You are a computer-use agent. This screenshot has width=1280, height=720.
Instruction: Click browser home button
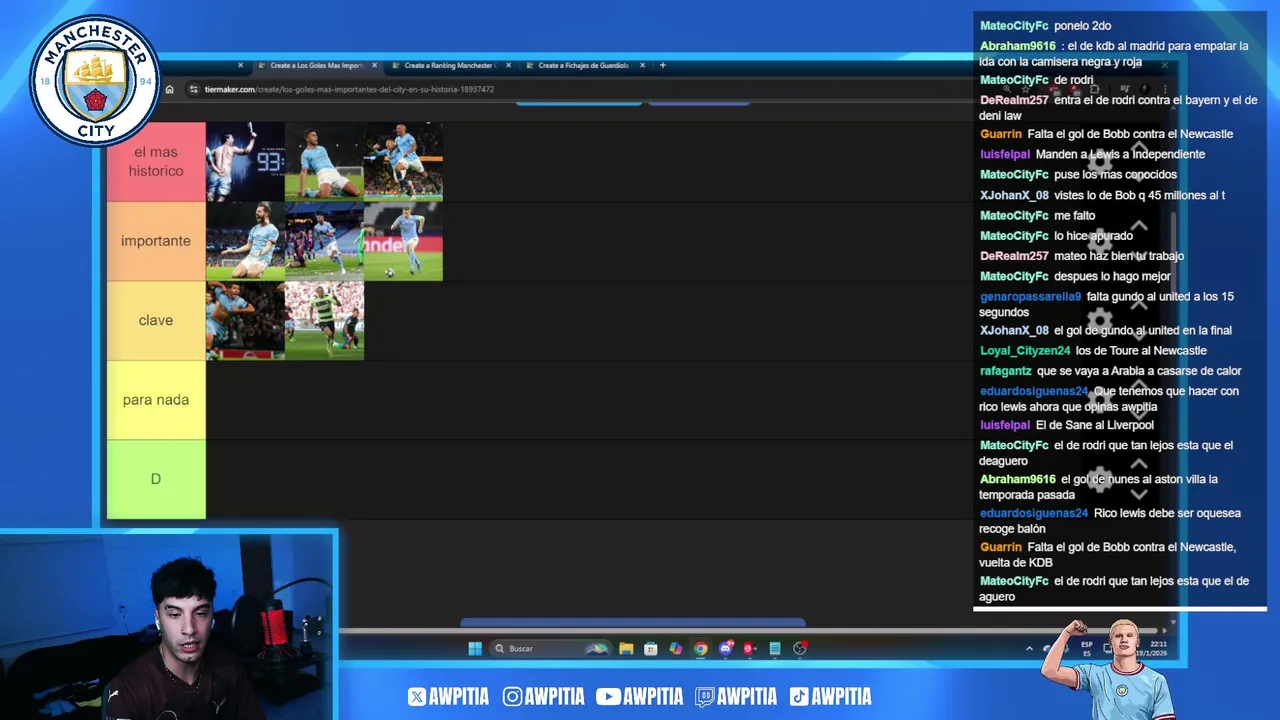[169, 89]
